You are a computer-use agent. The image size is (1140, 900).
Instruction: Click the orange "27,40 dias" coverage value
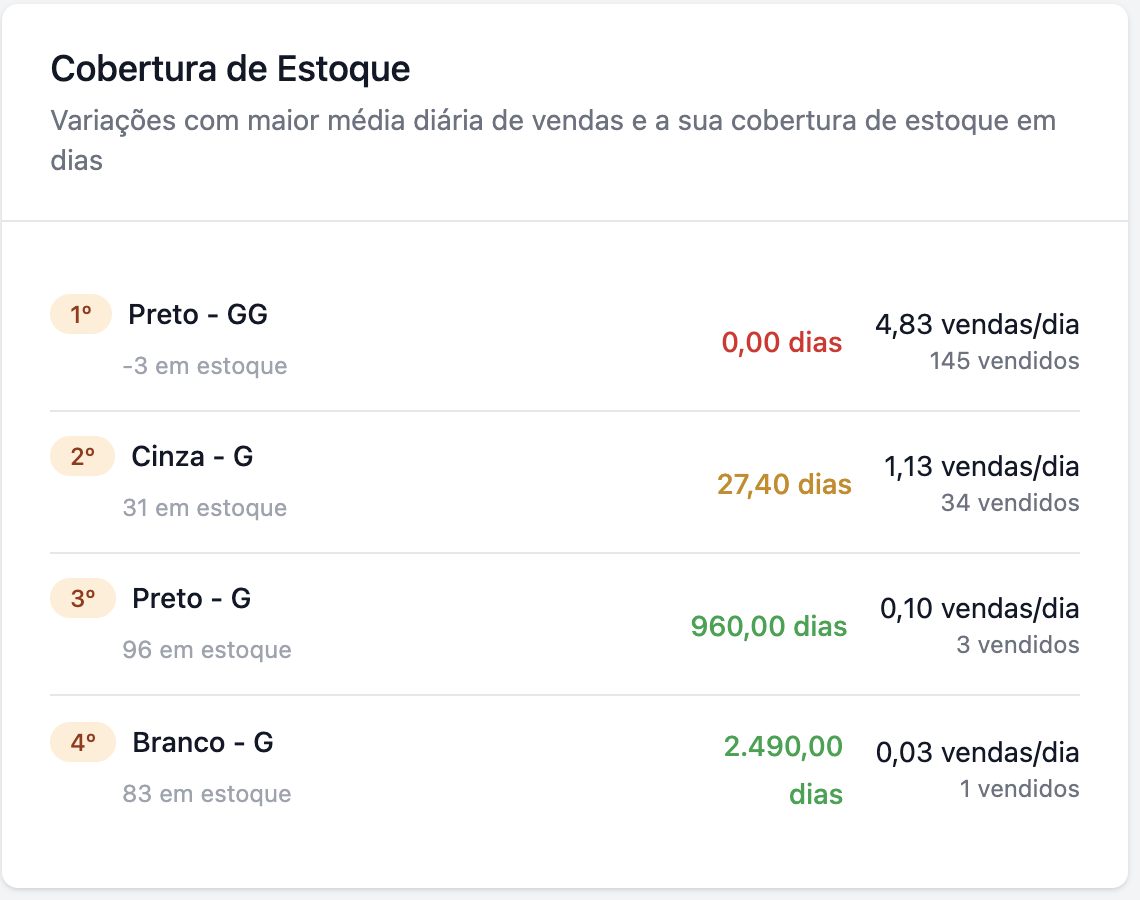tap(784, 485)
